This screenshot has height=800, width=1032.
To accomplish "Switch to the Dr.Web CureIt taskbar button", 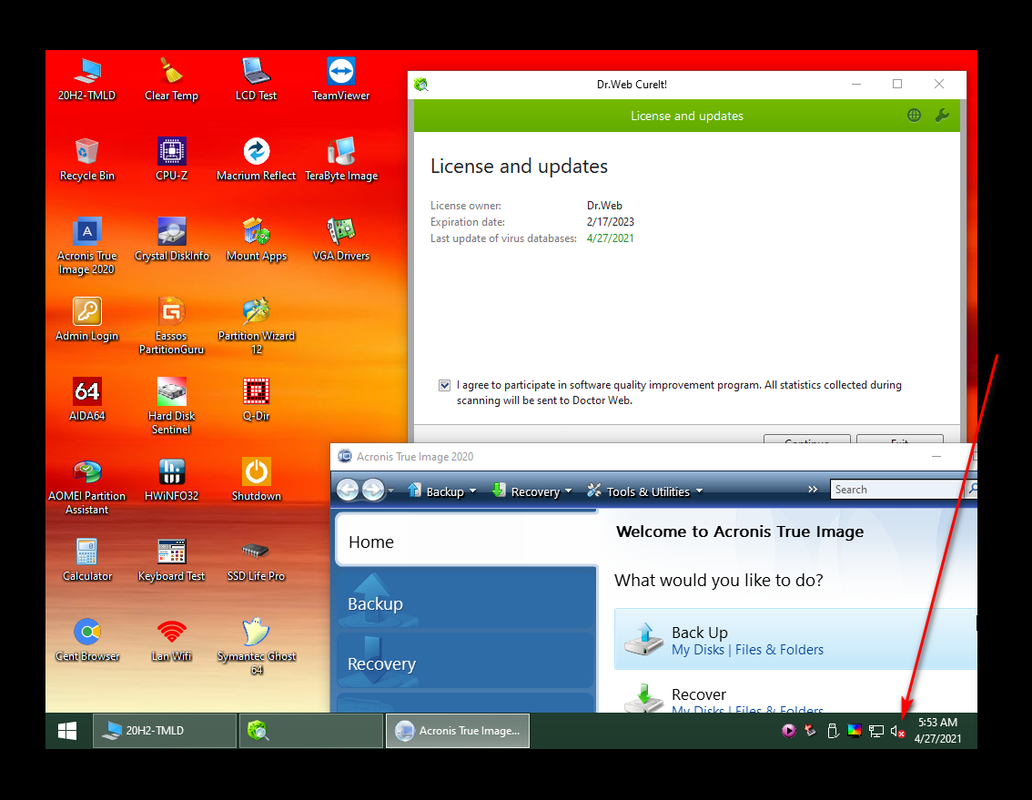I will point(311,731).
